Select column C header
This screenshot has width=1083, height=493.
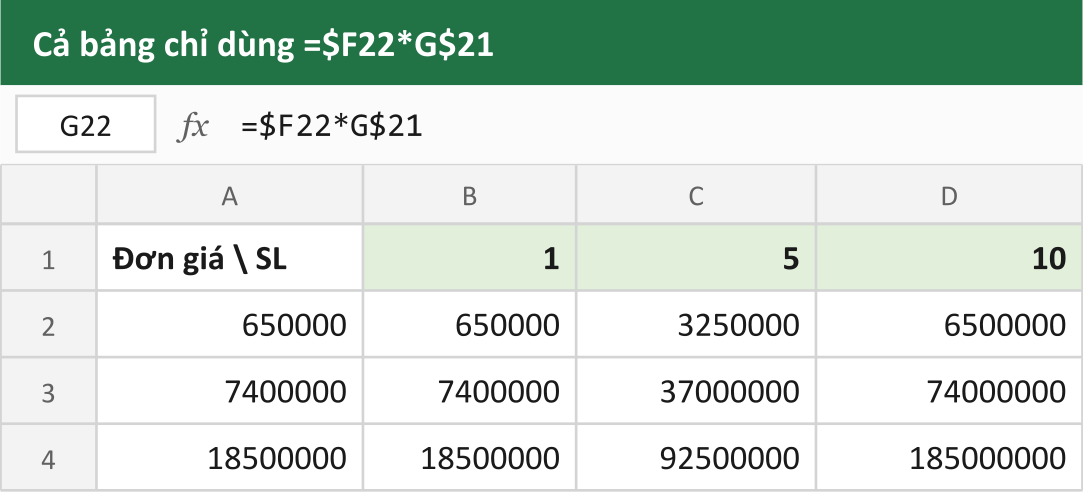(696, 194)
